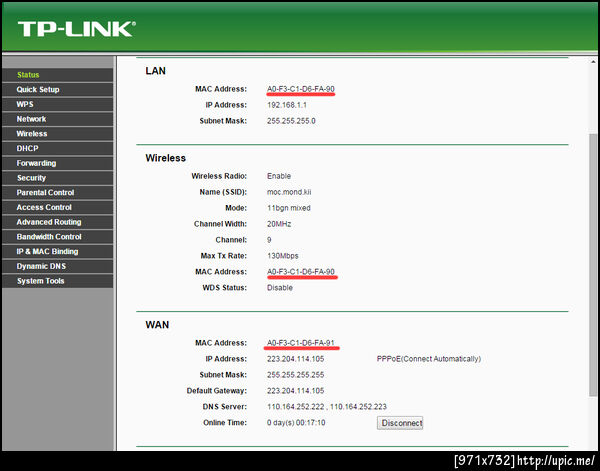Open the DHCP menu entry
This screenshot has width=600, height=471.
(57, 148)
